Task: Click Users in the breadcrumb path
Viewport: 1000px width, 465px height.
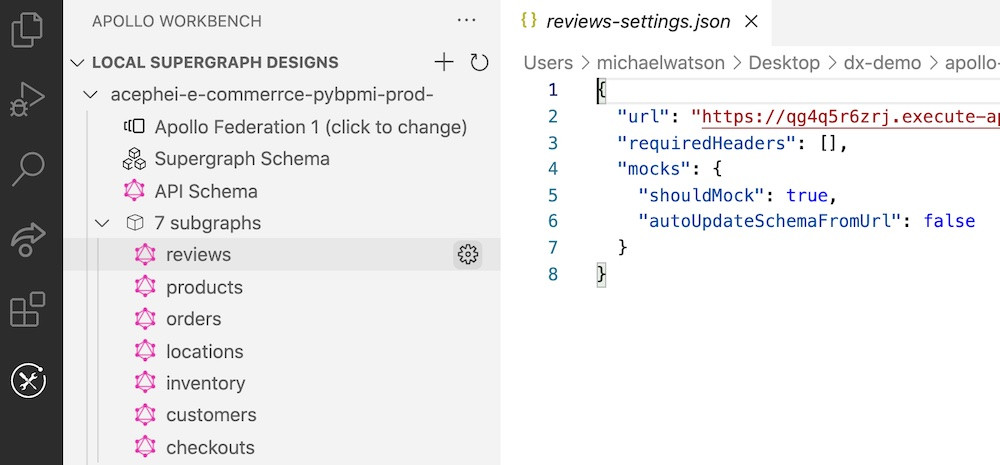Action: click(x=548, y=63)
